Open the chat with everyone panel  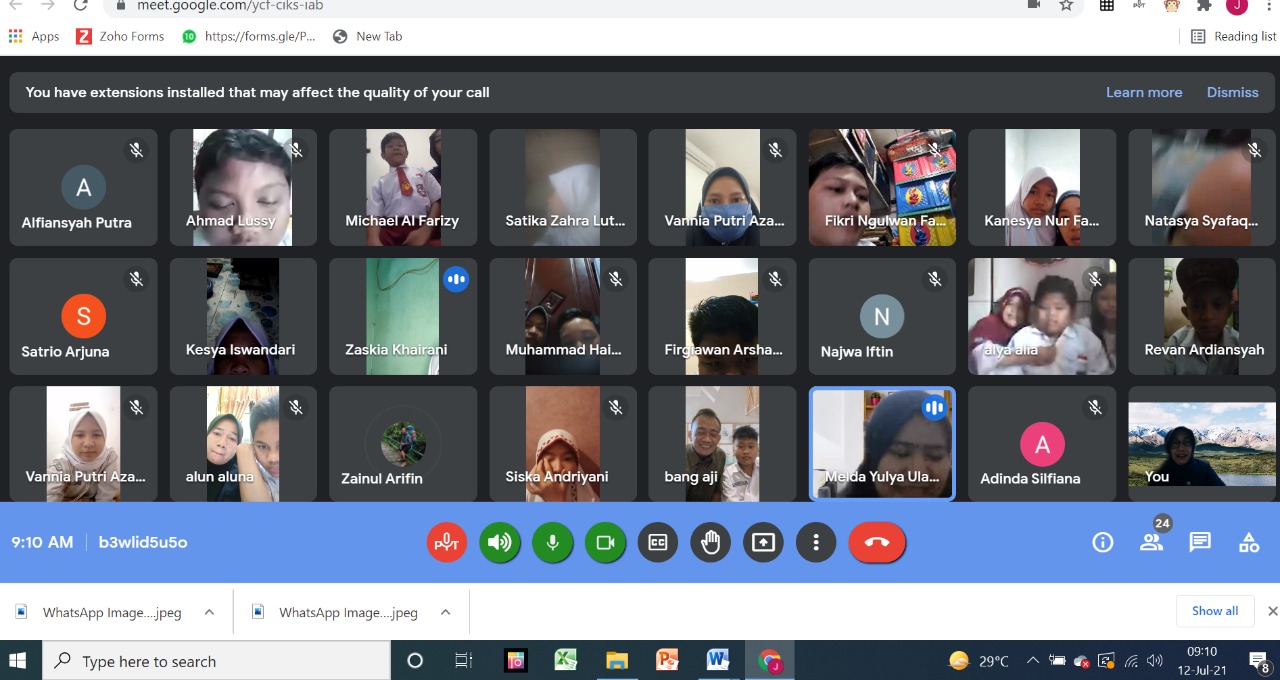click(x=1200, y=543)
